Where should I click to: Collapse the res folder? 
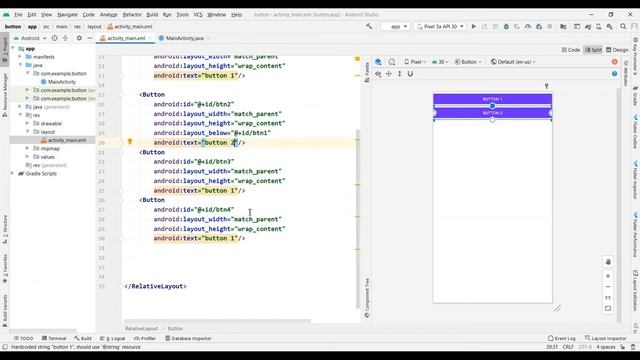(x=20, y=115)
